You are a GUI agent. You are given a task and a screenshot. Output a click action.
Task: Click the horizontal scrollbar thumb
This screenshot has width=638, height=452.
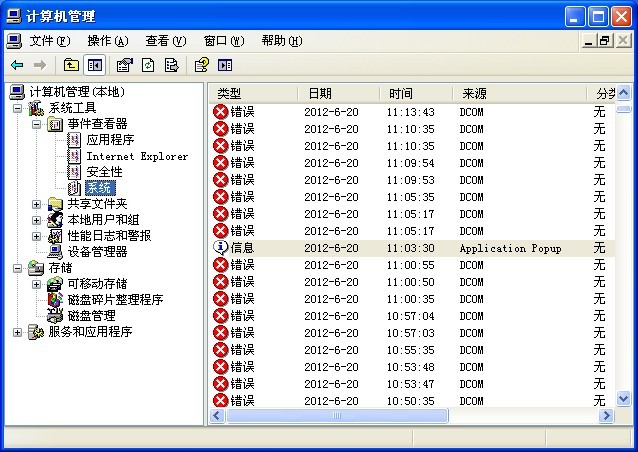(337, 415)
